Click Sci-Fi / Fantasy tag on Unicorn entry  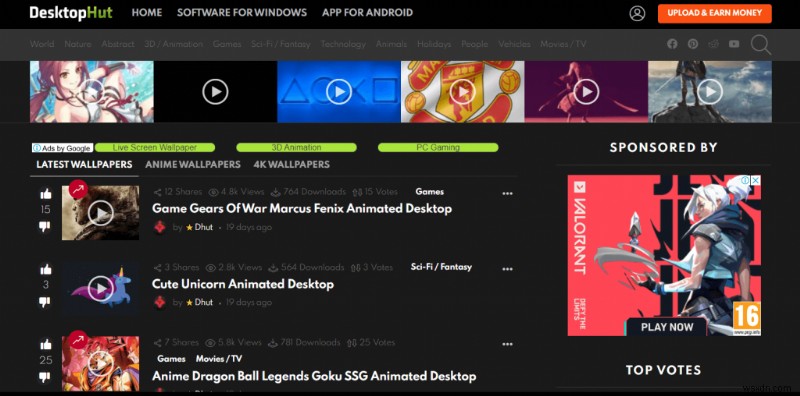441,266
